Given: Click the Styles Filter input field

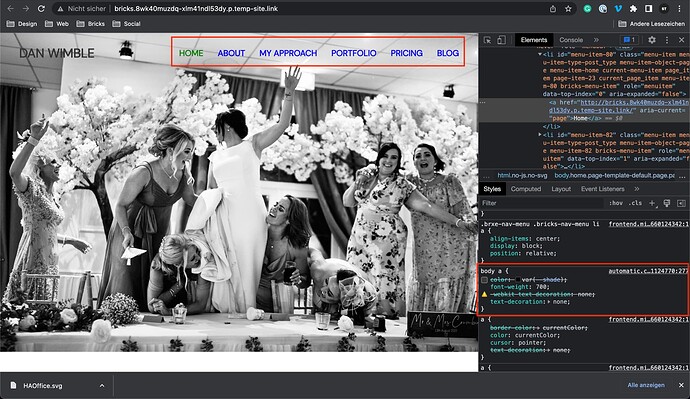Looking at the screenshot, I should [541, 203].
